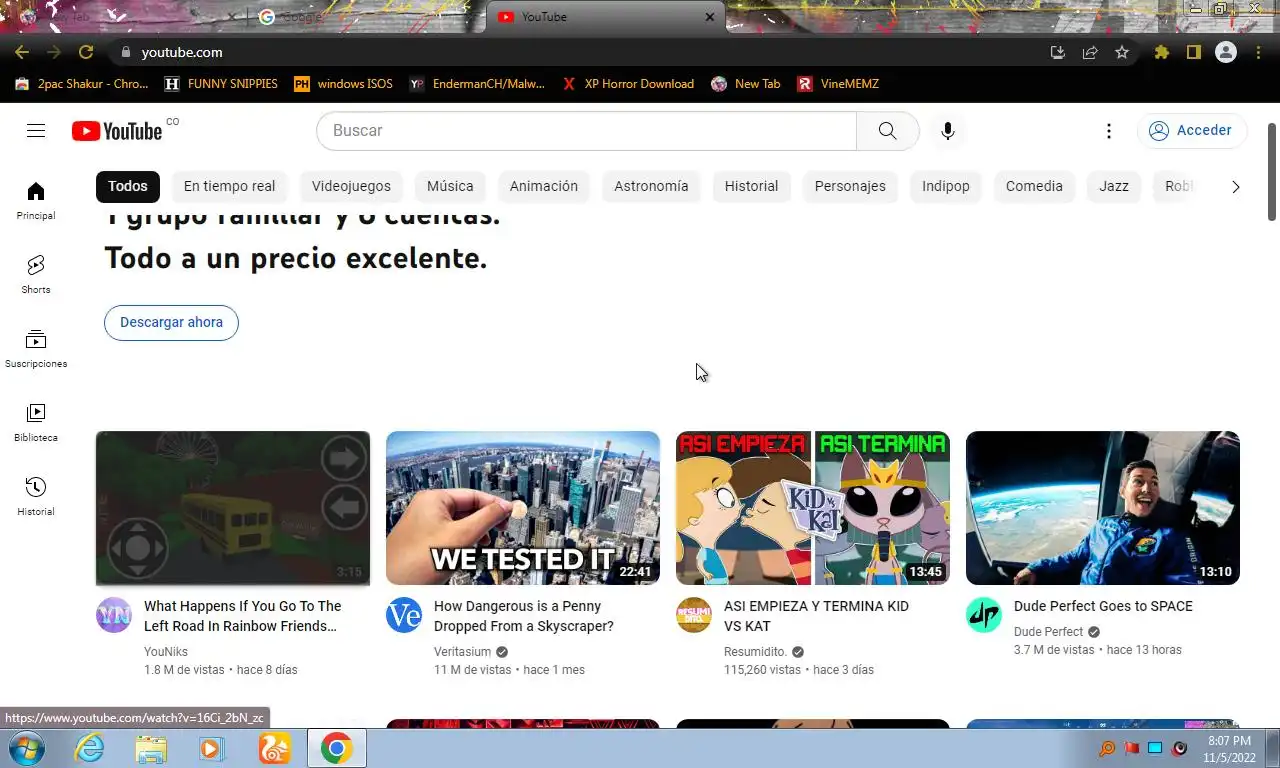1280x768 pixels.
Task: Click the Dude Perfect channel avatar
Action: pyautogui.click(x=984, y=615)
